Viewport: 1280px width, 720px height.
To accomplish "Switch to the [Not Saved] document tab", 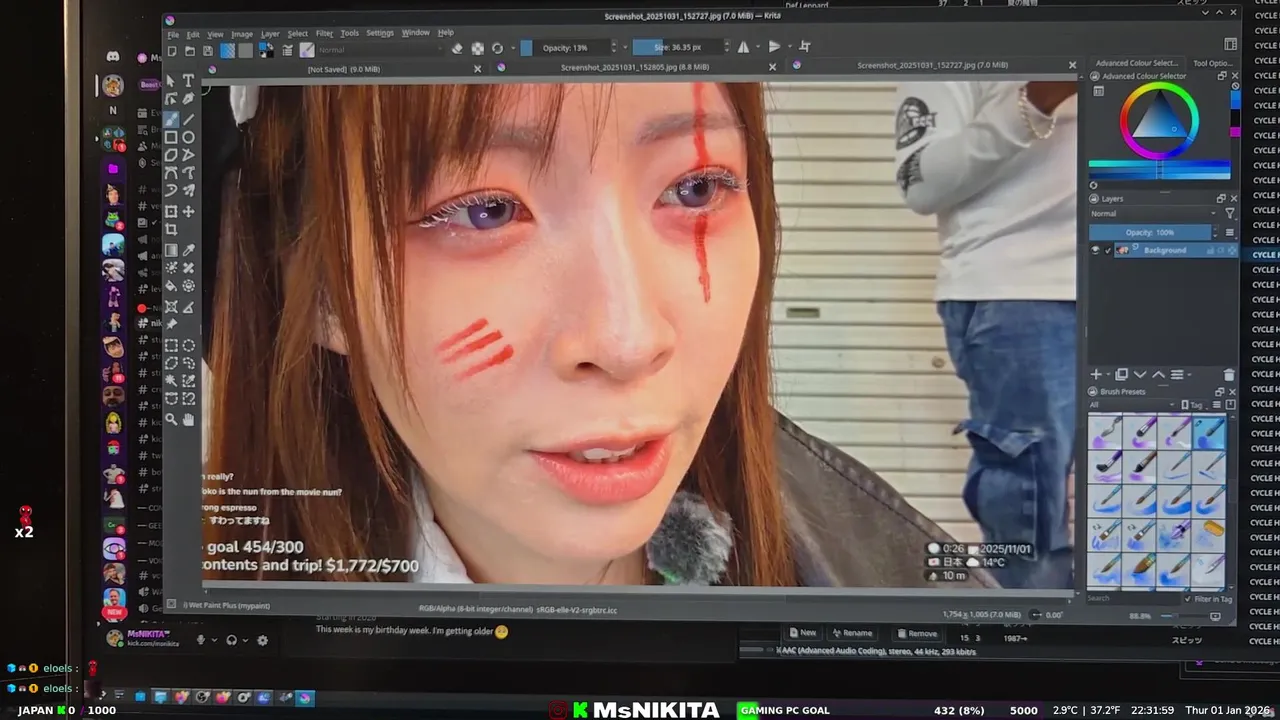I will point(343,69).
